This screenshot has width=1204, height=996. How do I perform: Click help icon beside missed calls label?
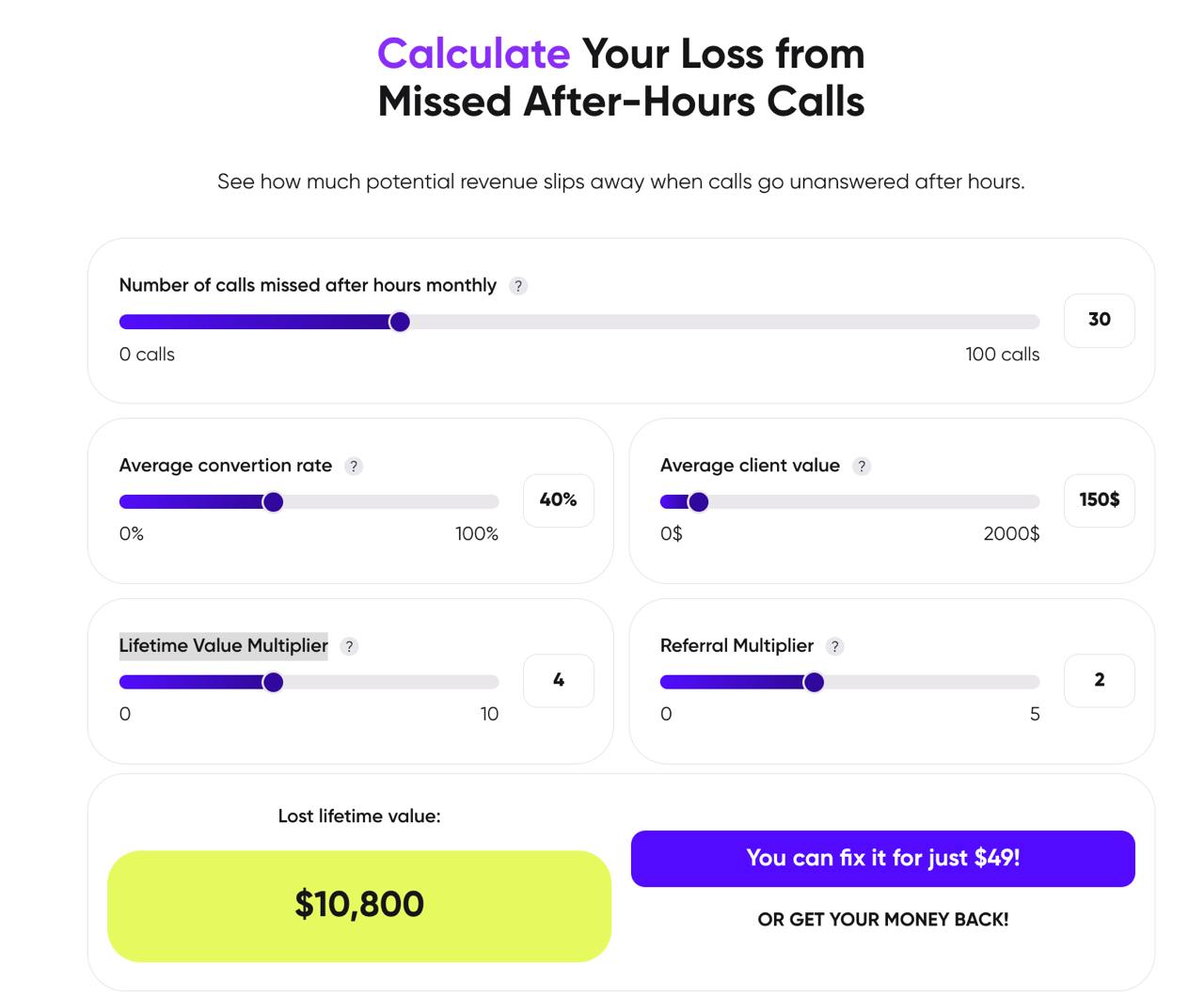(x=518, y=286)
